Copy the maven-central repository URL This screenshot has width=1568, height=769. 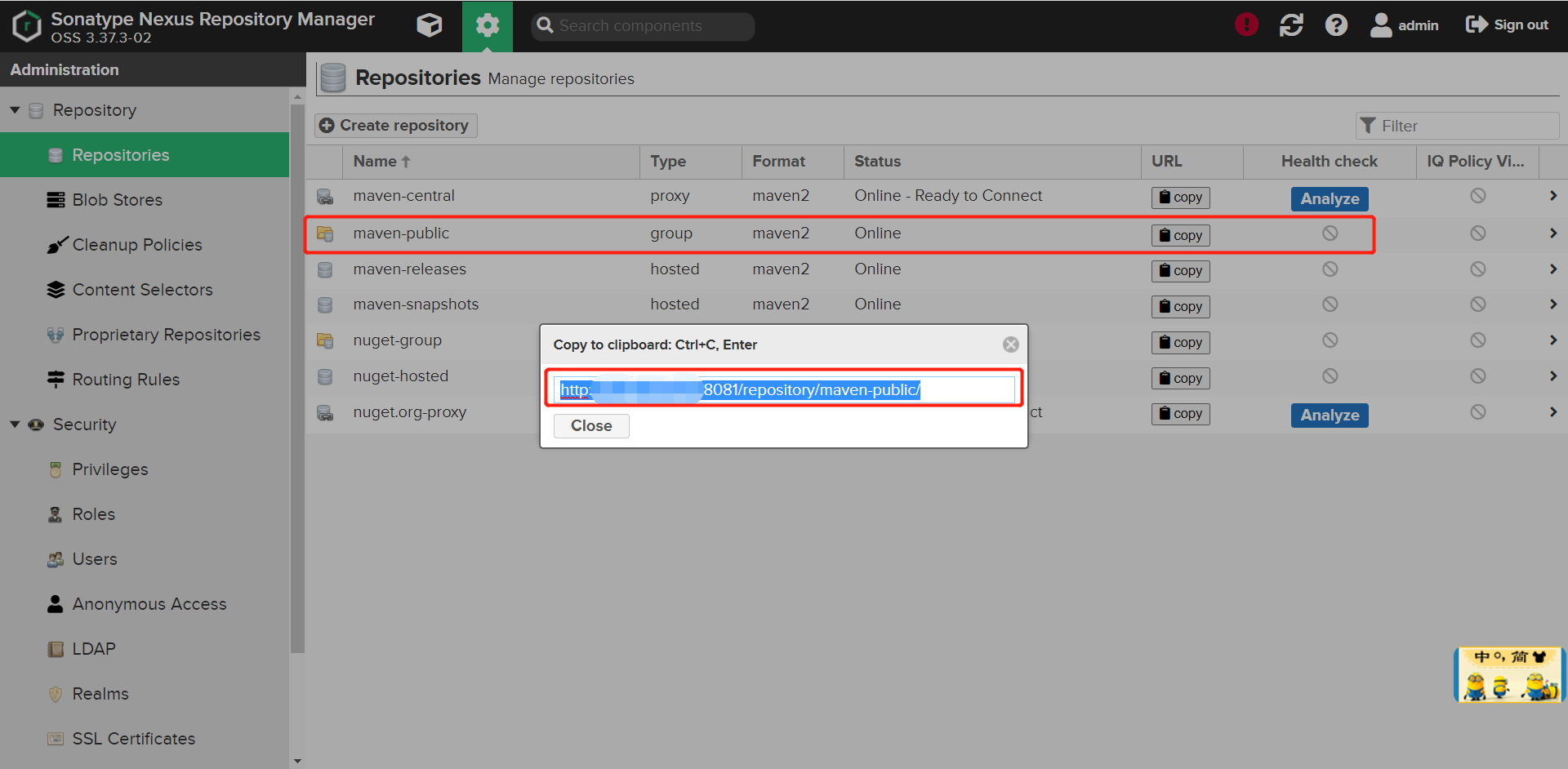point(1180,197)
